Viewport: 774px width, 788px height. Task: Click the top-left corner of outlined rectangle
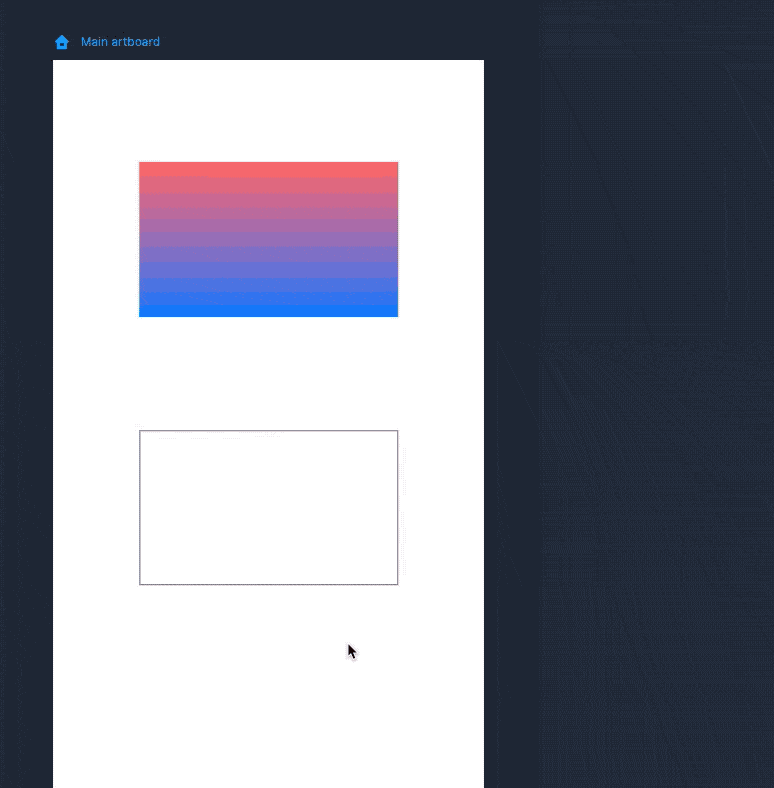140,431
